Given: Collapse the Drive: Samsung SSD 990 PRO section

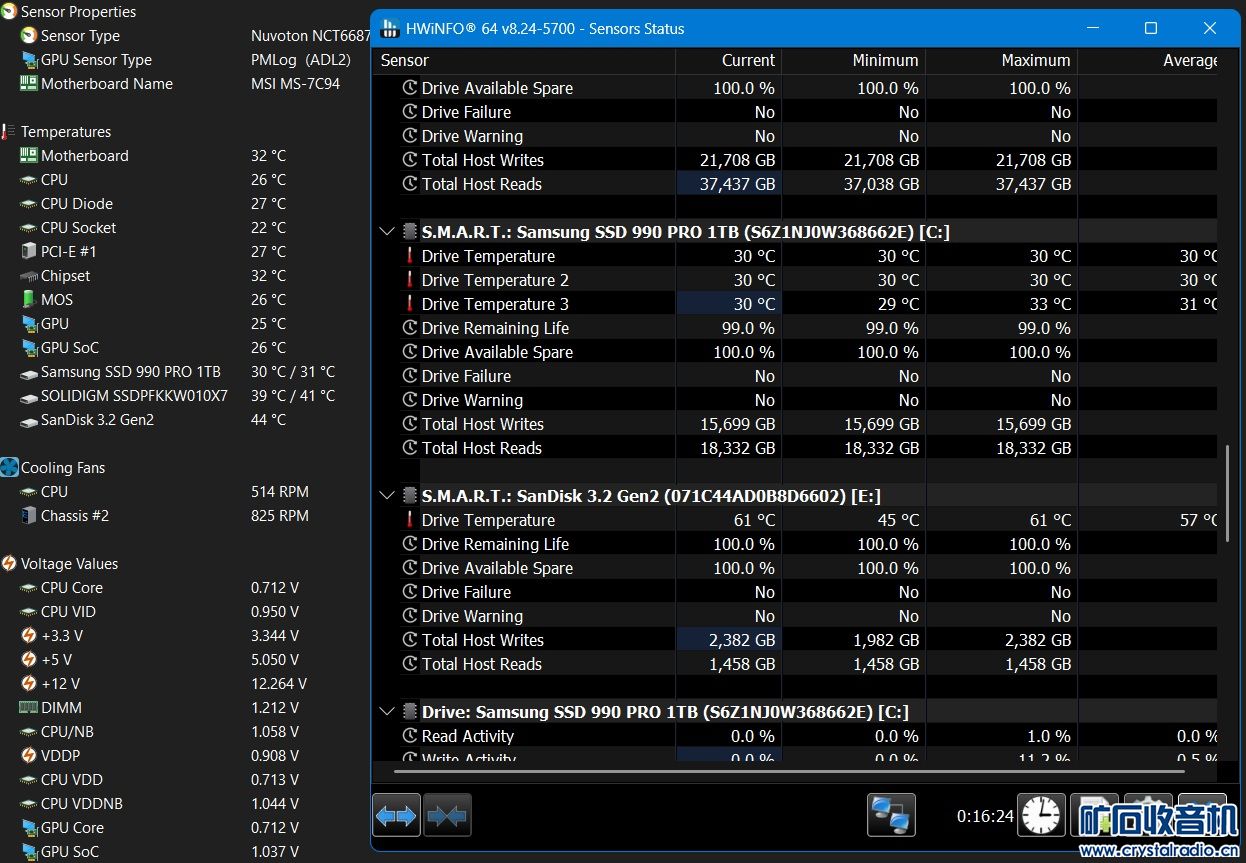Looking at the screenshot, I should click(387, 712).
